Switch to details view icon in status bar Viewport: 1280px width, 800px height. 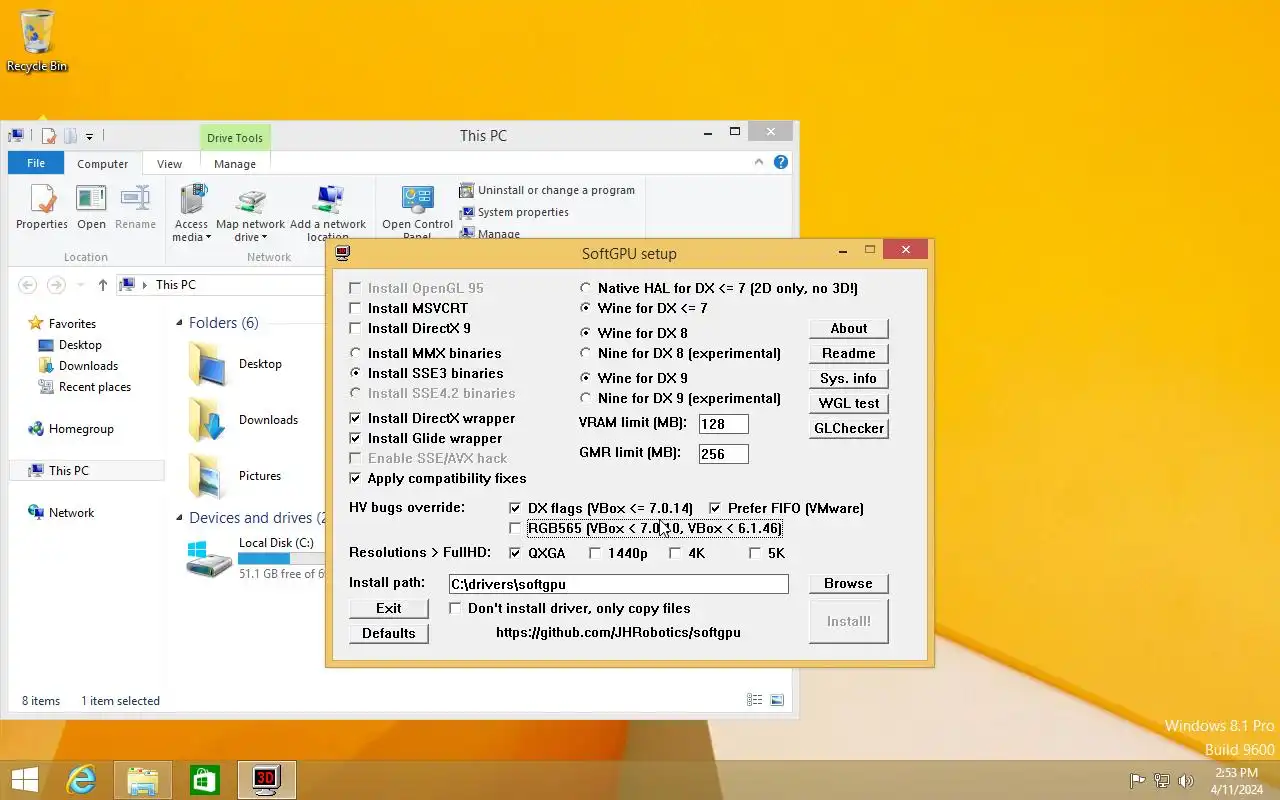click(x=755, y=700)
